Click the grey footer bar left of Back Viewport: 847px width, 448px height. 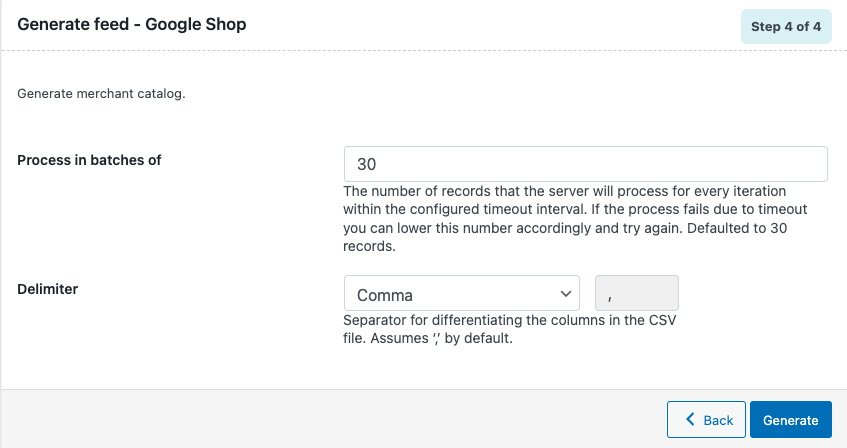coord(330,419)
